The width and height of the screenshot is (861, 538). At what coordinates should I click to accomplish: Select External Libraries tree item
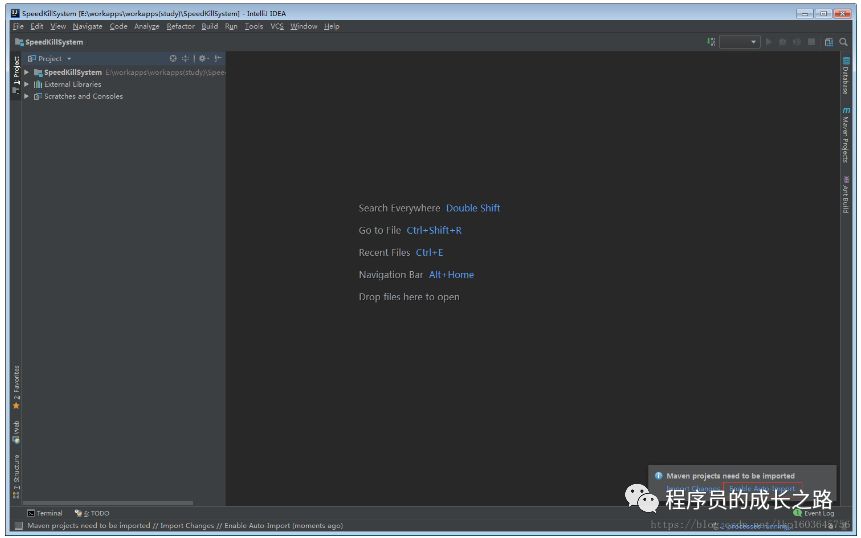pyautogui.click(x=72, y=85)
